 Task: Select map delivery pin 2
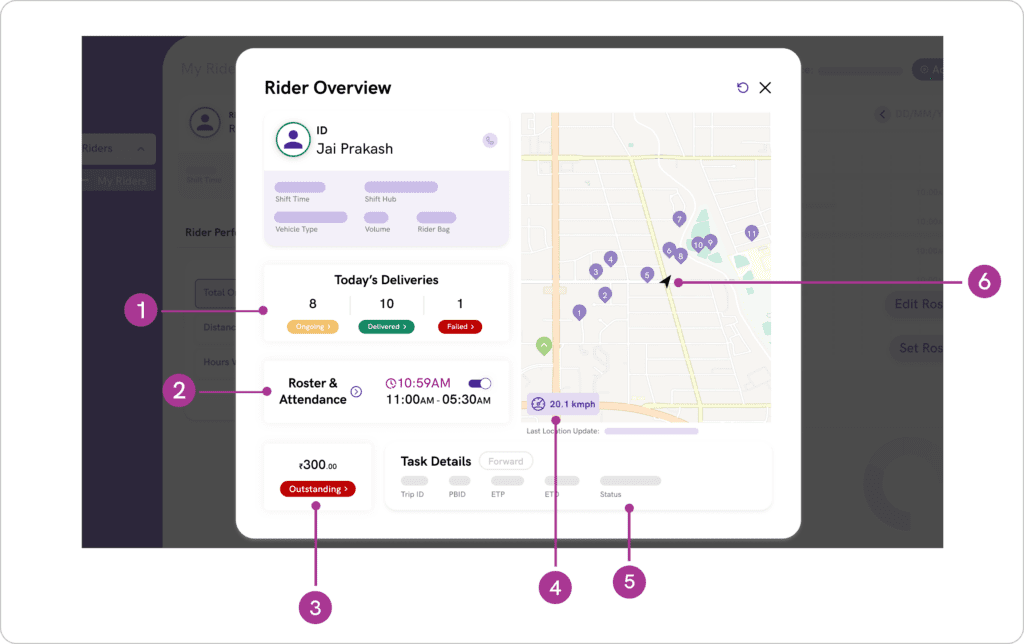point(605,295)
